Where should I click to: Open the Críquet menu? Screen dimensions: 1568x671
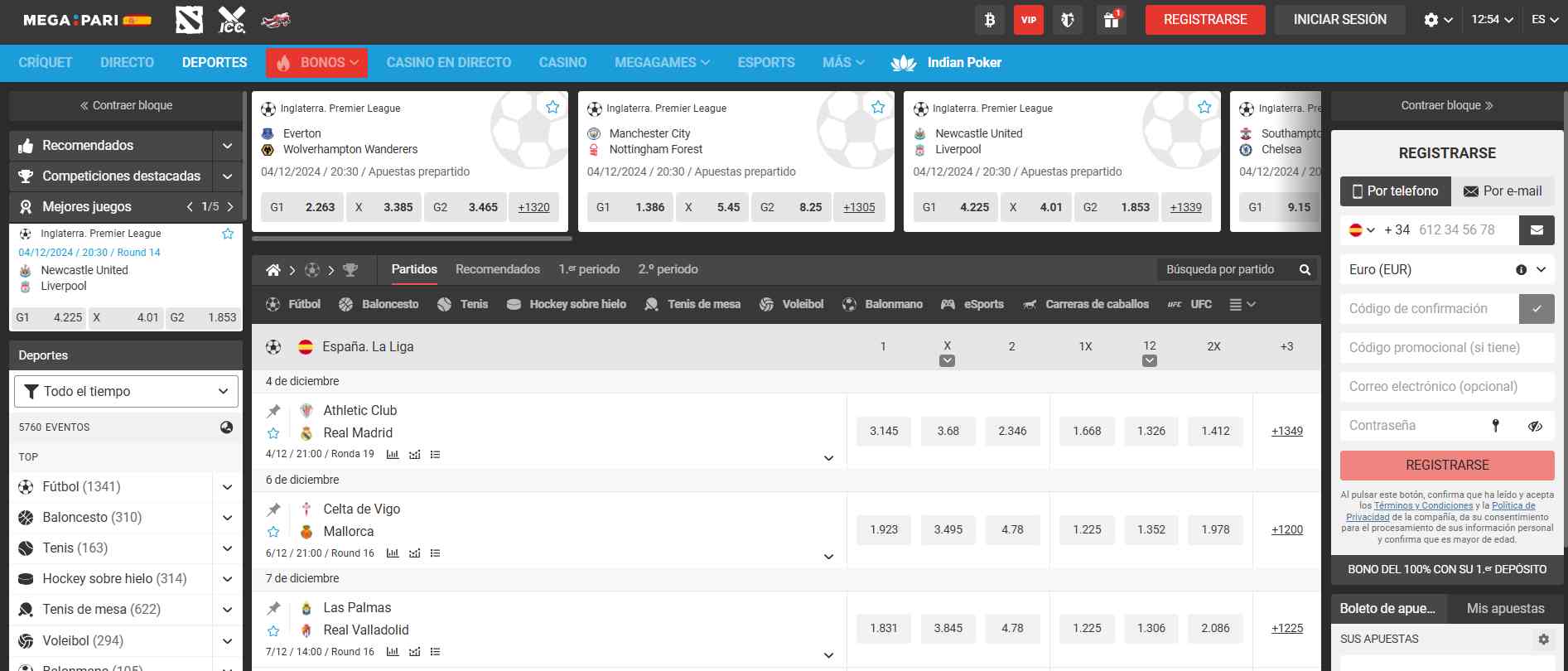tap(46, 63)
